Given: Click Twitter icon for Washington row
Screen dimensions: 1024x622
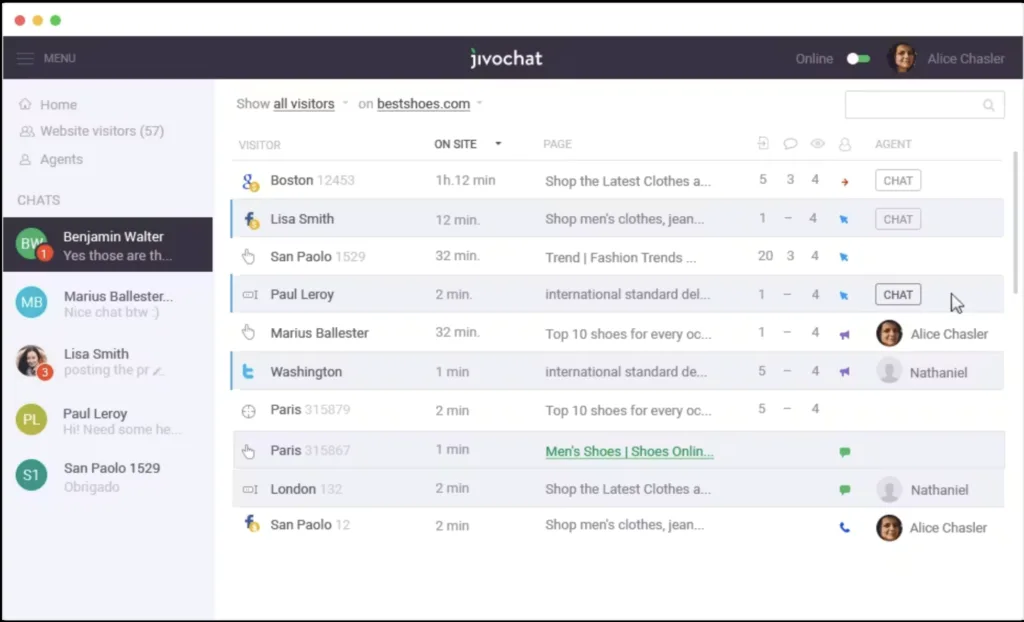Looking at the screenshot, I should pos(248,371).
